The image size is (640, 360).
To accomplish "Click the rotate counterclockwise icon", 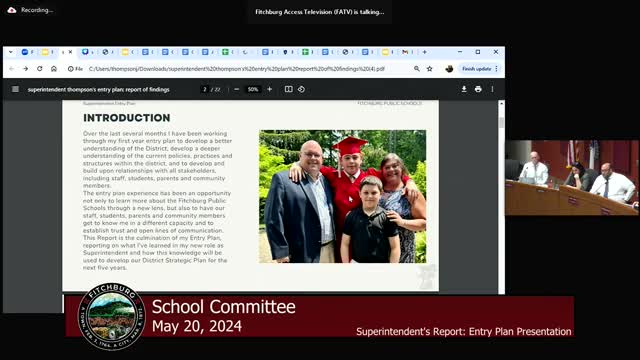I will [301, 89].
